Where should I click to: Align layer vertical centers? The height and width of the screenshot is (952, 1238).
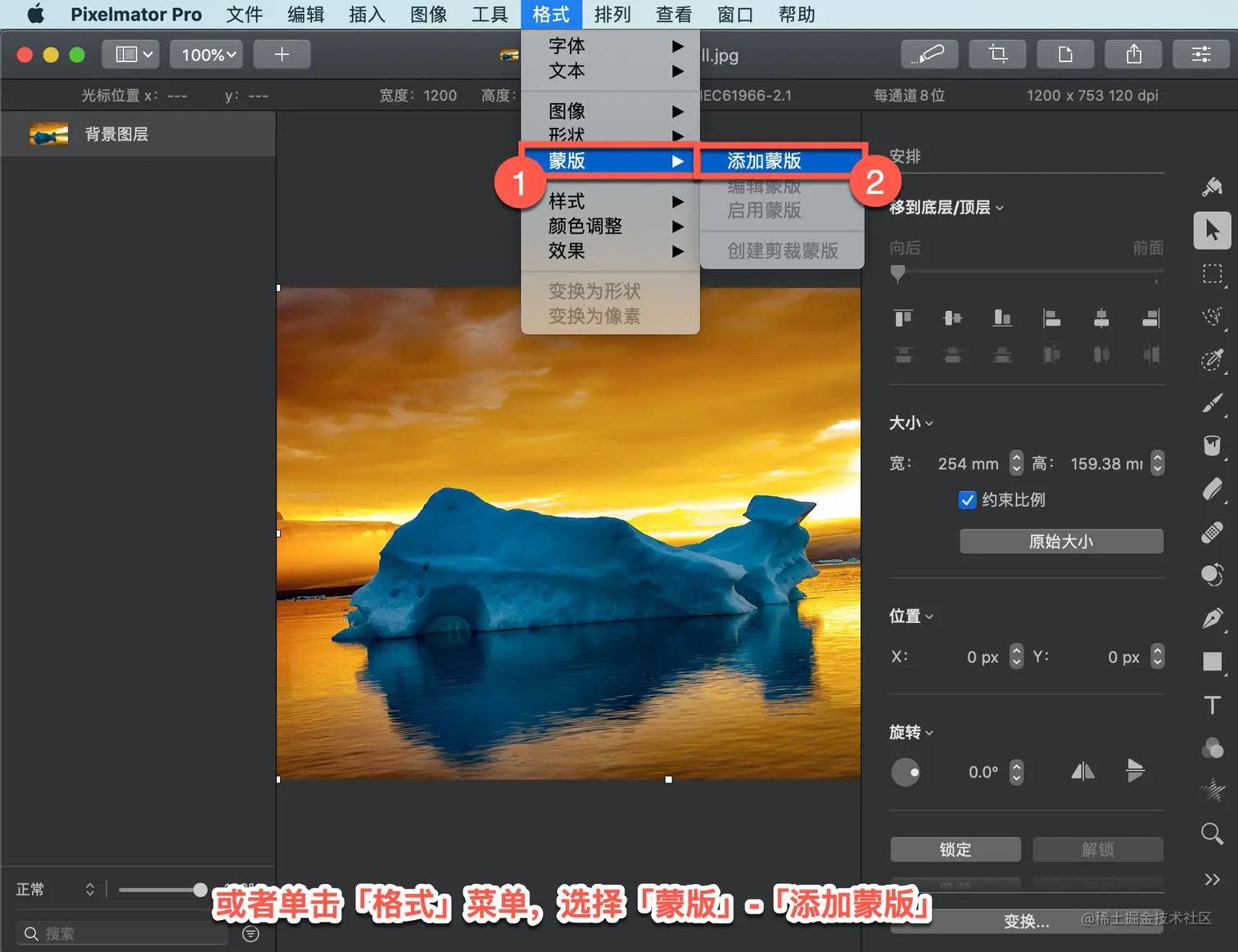pyautogui.click(x=953, y=318)
